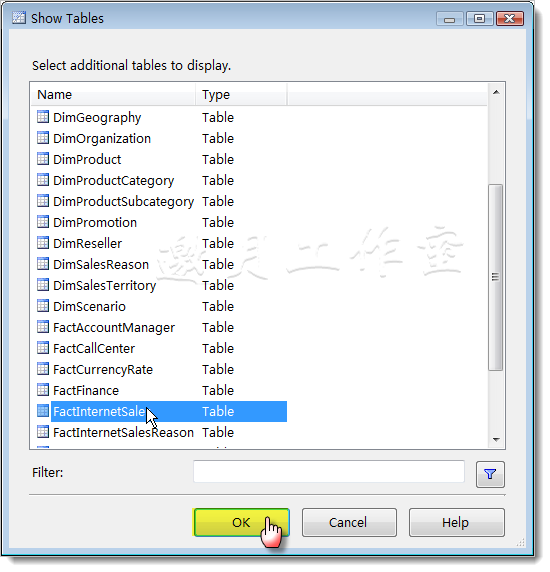Apply filter using the funnel icon button
The image size is (550, 572).
(x=490, y=474)
